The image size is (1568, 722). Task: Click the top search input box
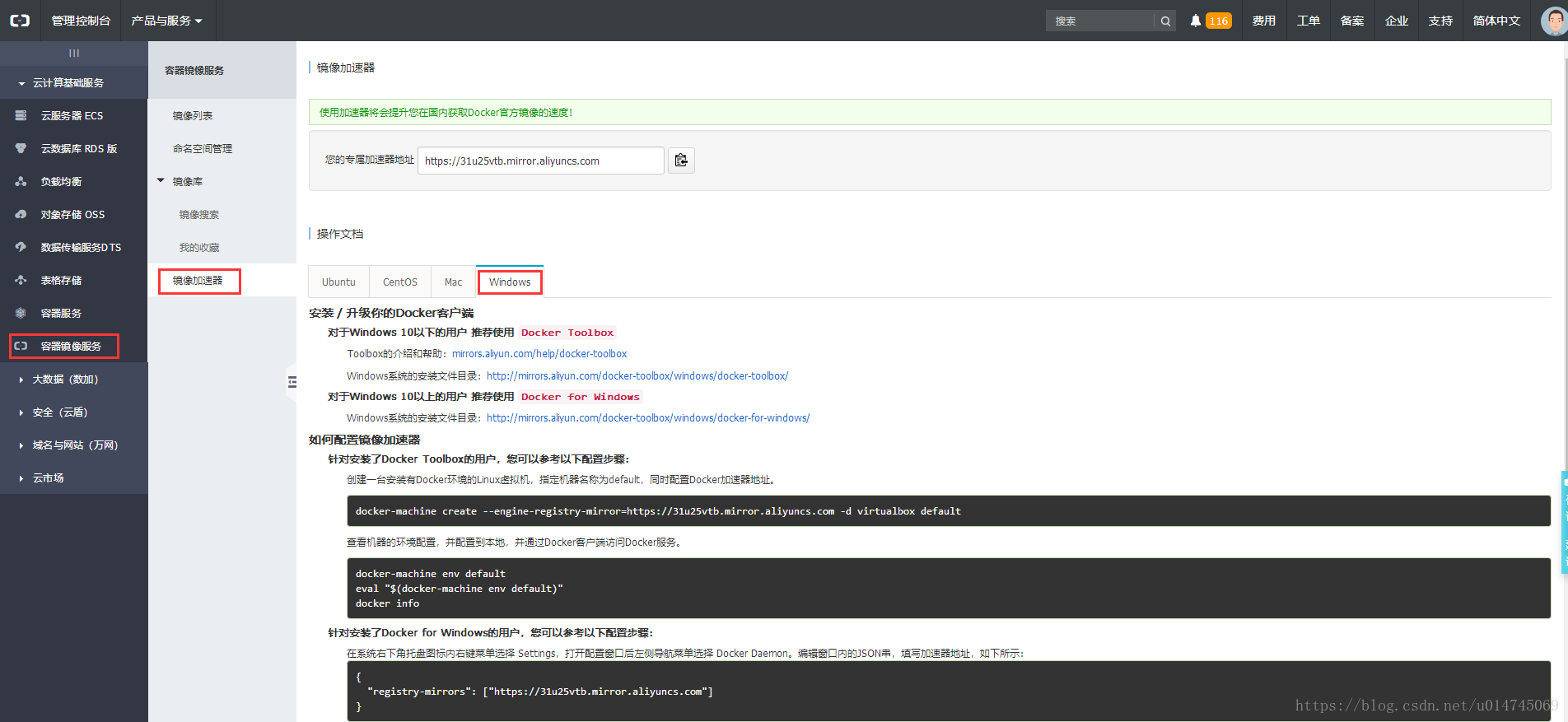pos(1100,21)
